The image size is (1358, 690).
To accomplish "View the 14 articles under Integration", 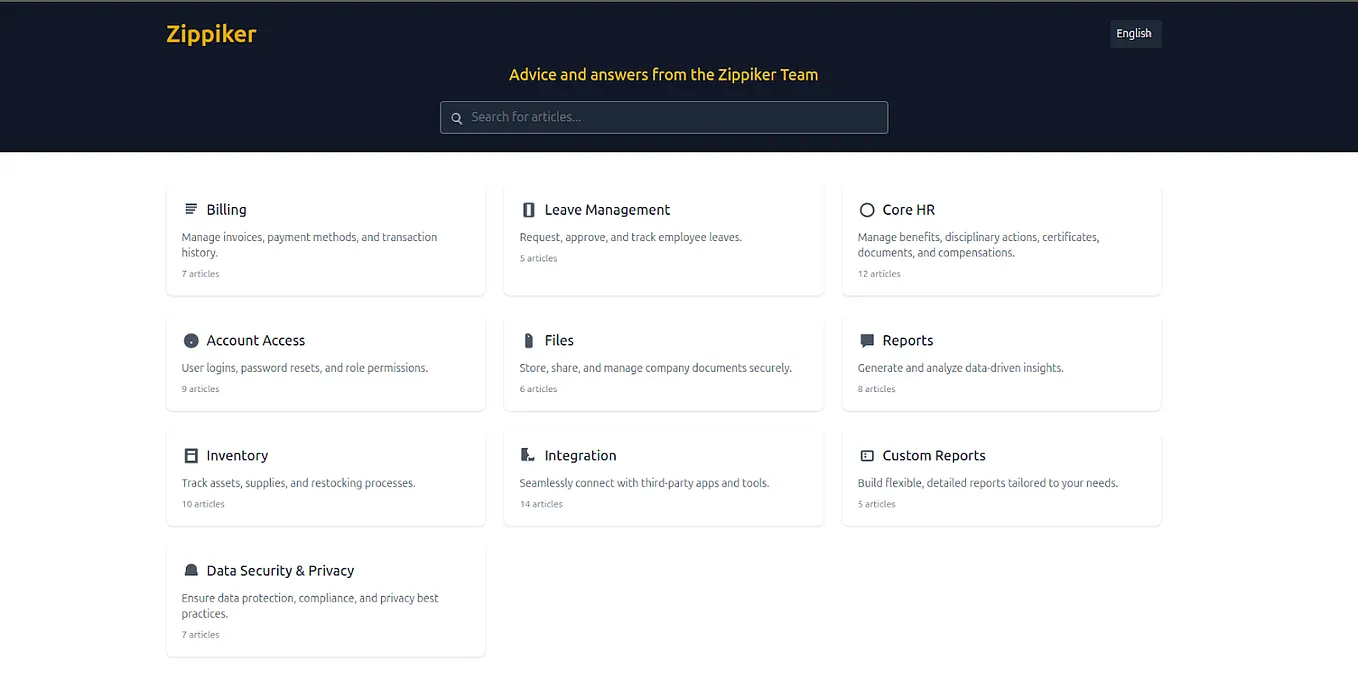I will tap(541, 504).
